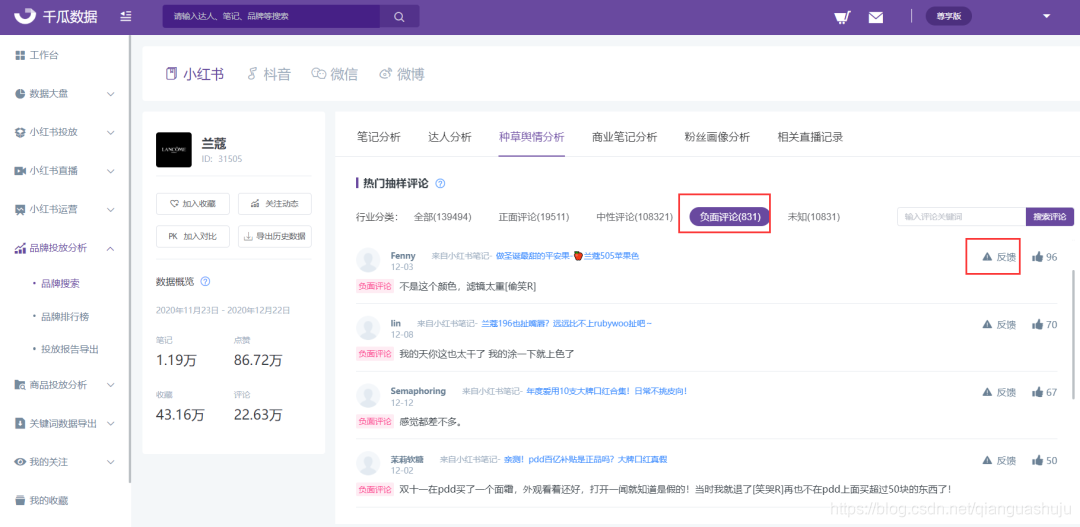
Task: Click the like icon with 67 count
Action: (1037, 392)
